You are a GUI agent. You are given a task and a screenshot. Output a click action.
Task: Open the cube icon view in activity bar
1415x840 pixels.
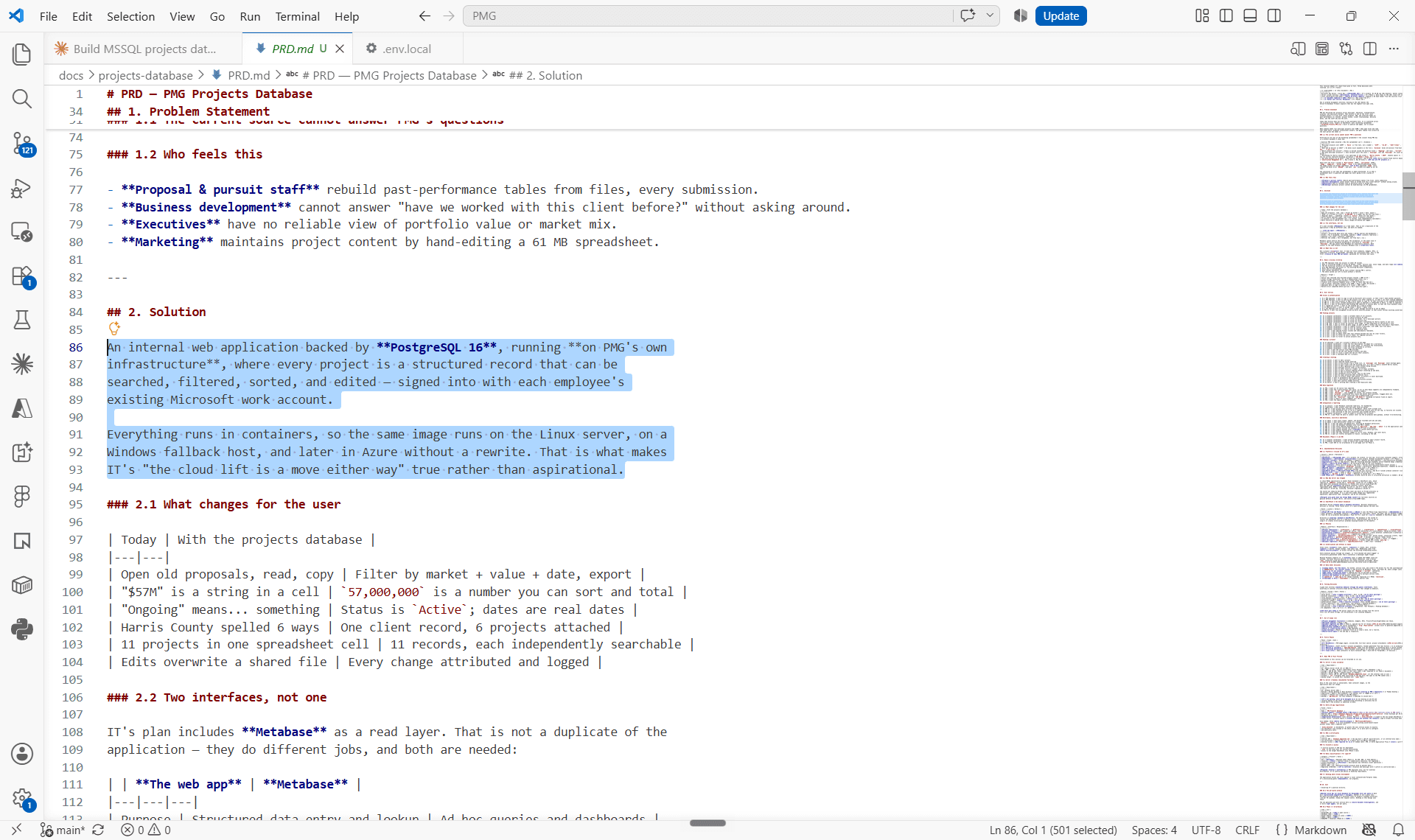(x=22, y=585)
